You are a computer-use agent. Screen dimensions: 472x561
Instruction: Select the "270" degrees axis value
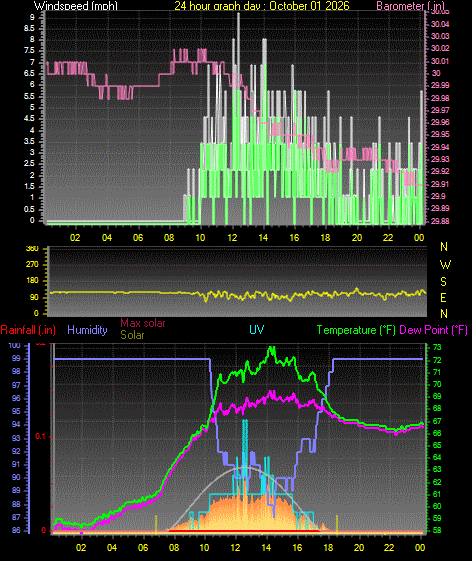(x=32, y=265)
